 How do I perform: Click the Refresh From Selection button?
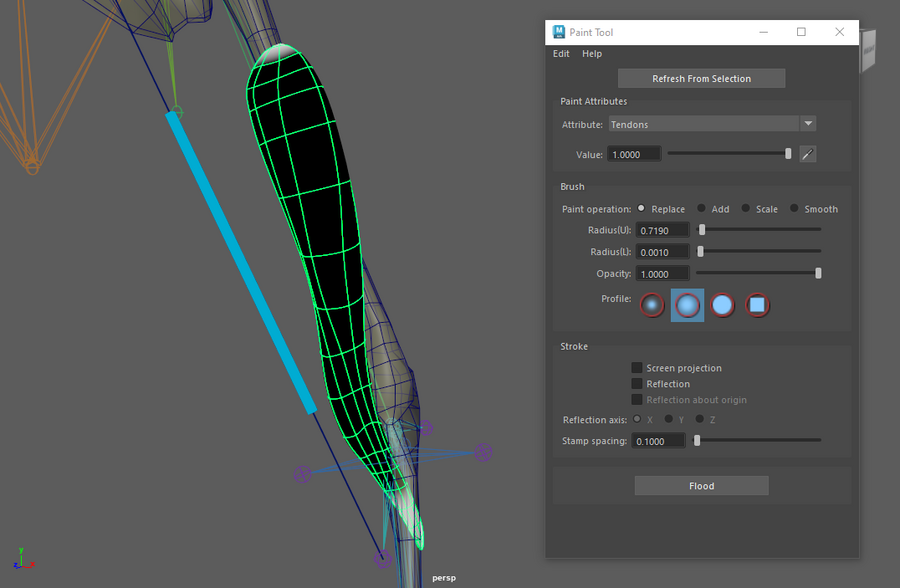(x=701, y=78)
